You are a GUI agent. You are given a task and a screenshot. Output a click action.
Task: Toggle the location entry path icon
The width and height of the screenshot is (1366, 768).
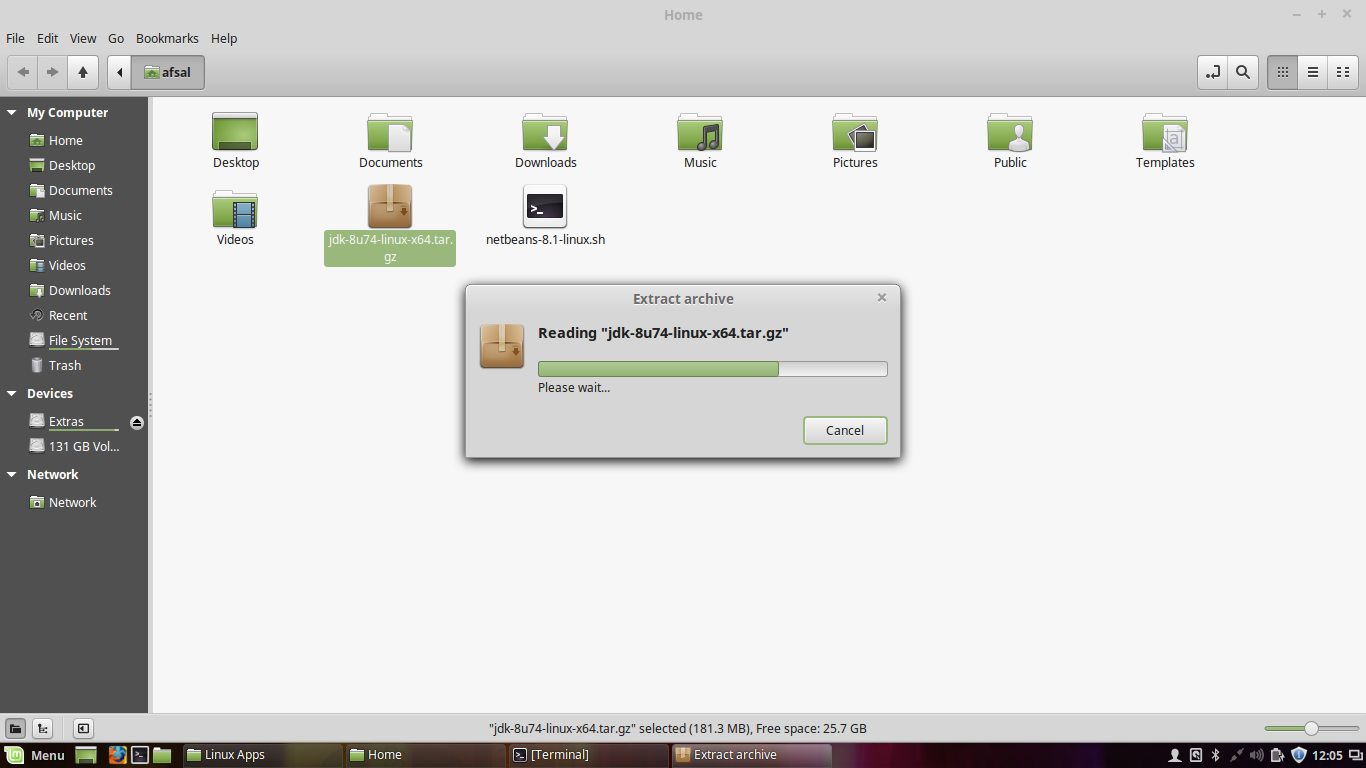(x=1213, y=72)
